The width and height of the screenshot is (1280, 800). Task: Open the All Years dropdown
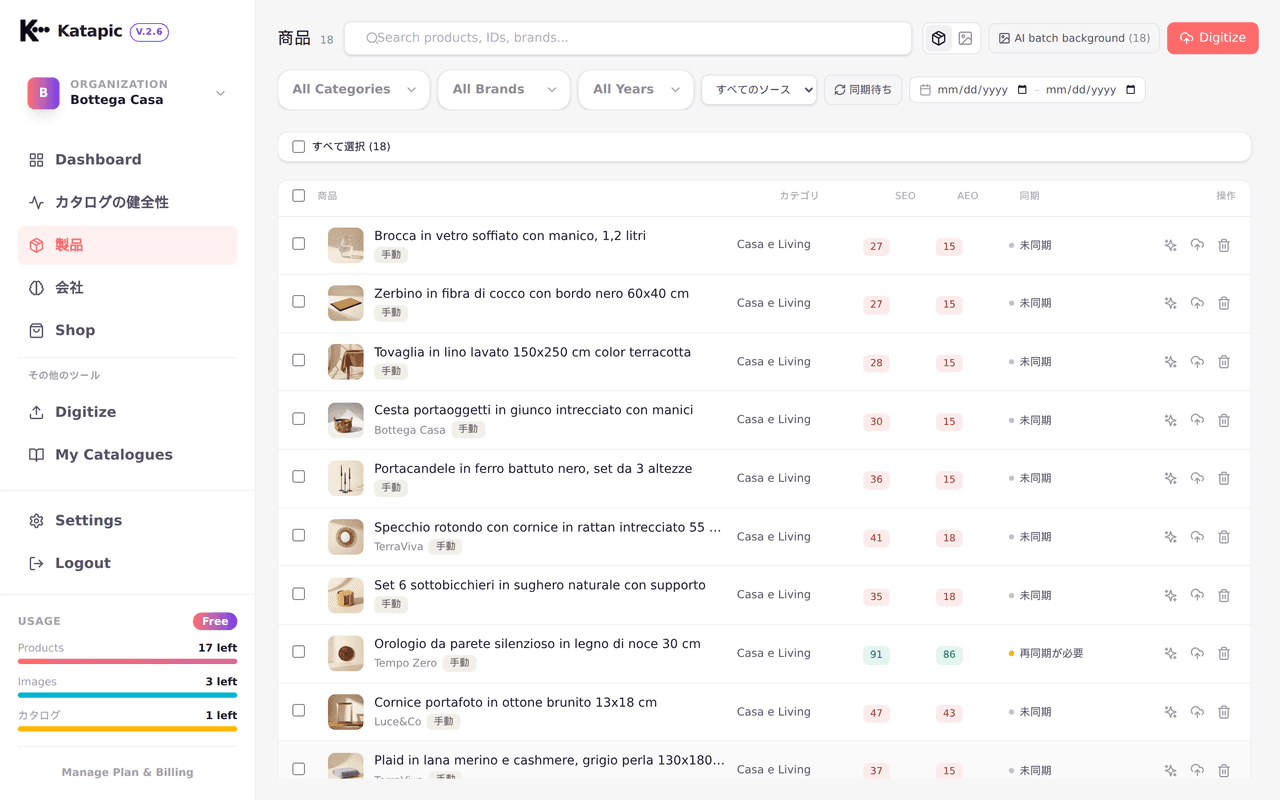pos(636,90)
